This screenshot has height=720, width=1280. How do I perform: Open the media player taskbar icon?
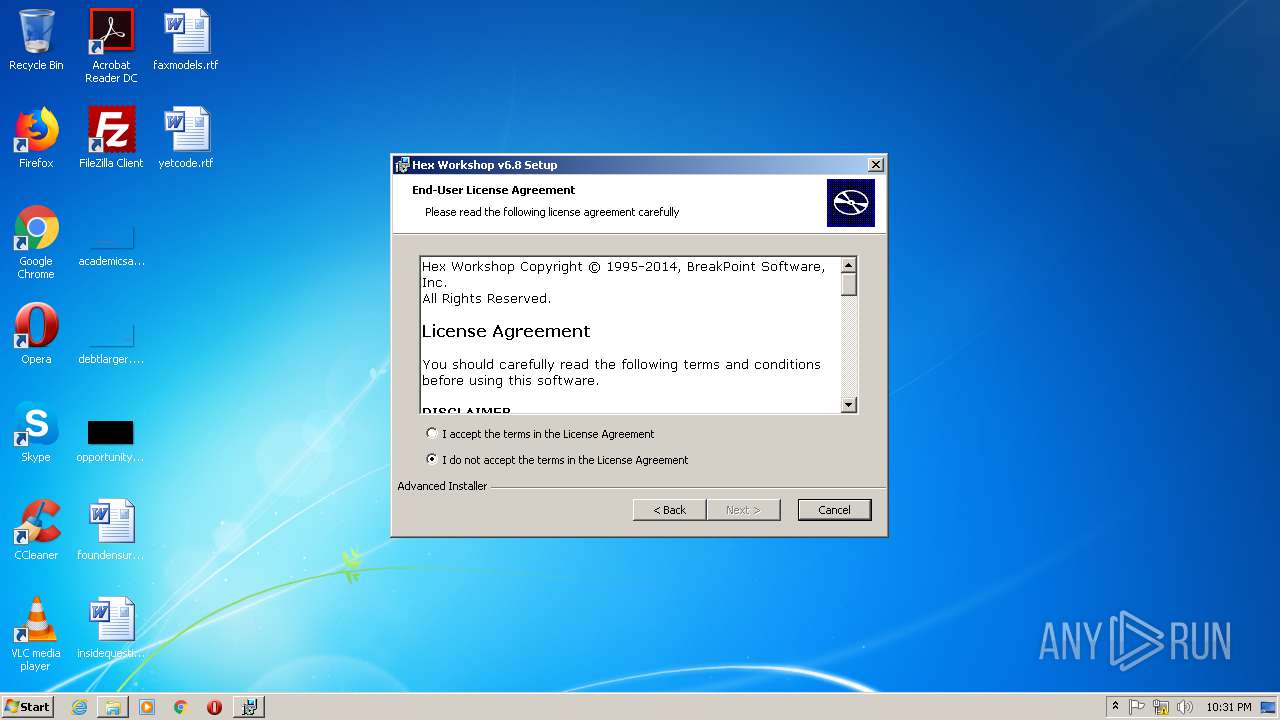point(147,707)
